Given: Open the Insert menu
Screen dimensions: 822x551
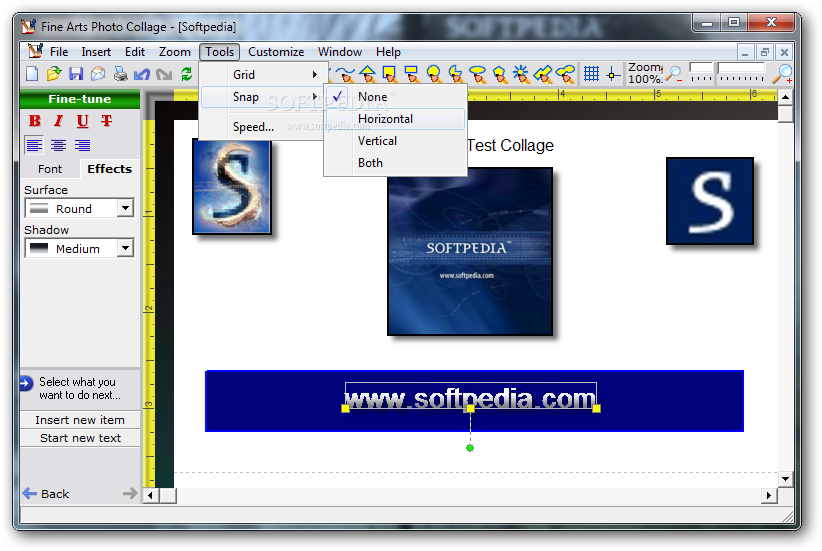Looking at the screenshot, I should (96, 52).
